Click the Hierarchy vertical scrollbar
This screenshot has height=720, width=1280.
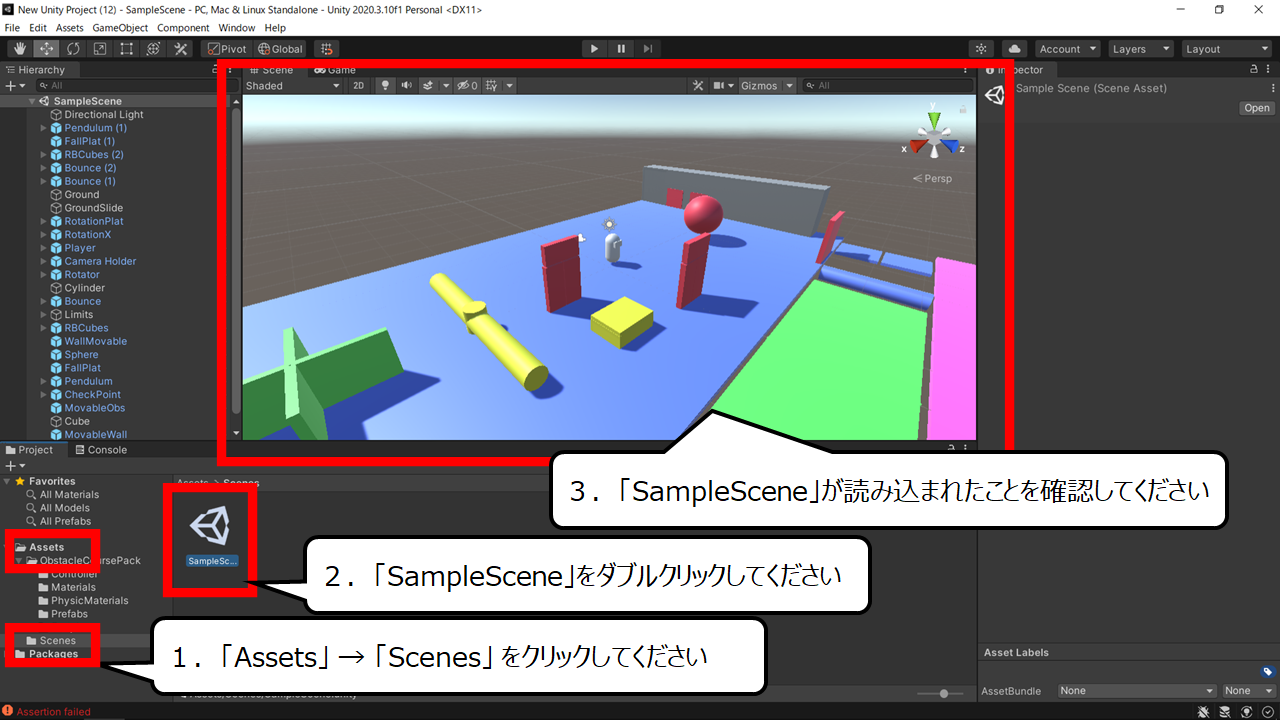coord(236,260)
